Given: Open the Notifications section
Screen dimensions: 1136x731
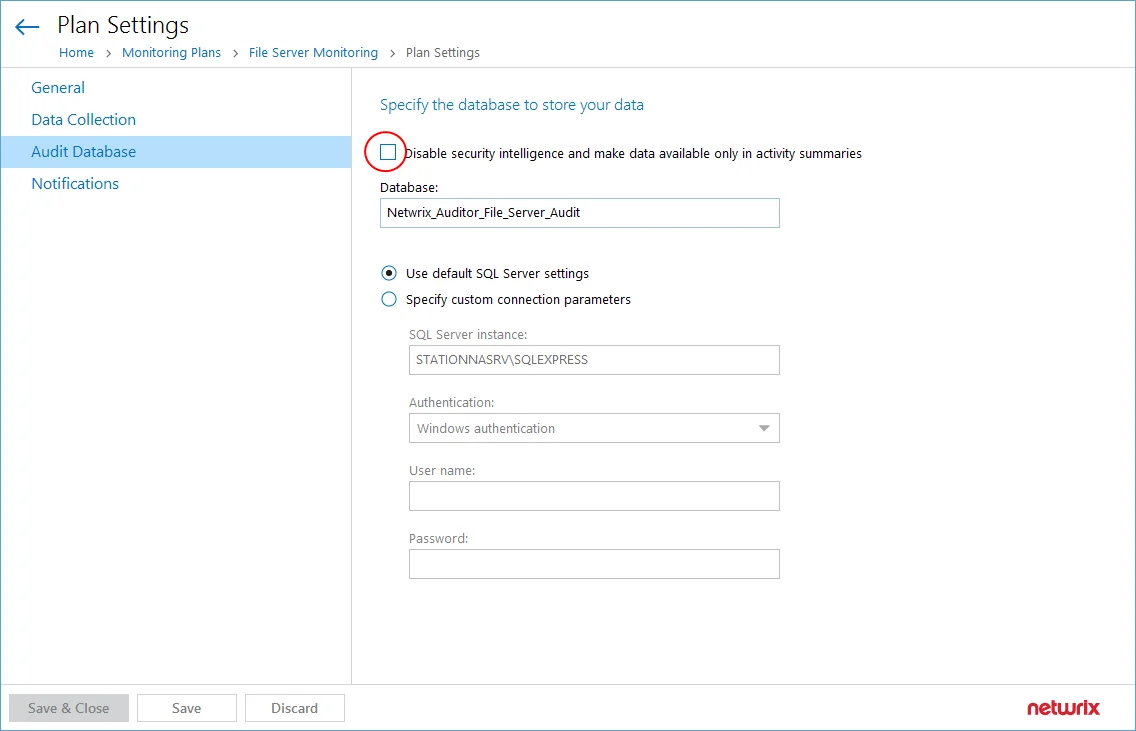Looking at the screenshot, I should [75, 183].
